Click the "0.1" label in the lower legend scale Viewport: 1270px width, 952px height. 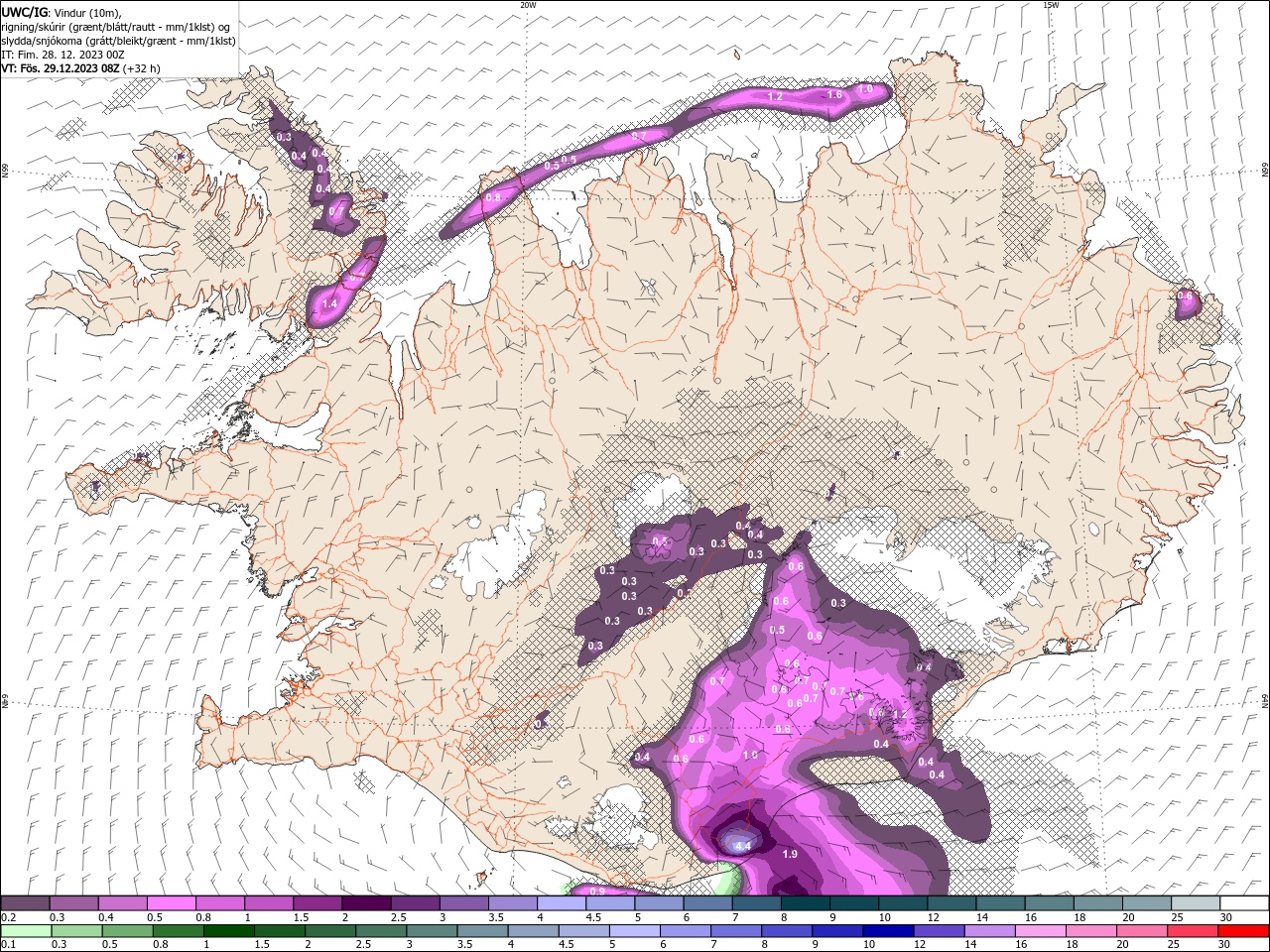click(7, 945)
